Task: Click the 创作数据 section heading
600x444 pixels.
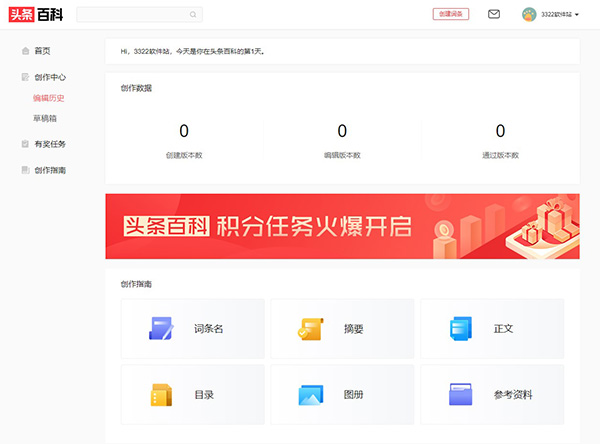Action: coord(136,88)
